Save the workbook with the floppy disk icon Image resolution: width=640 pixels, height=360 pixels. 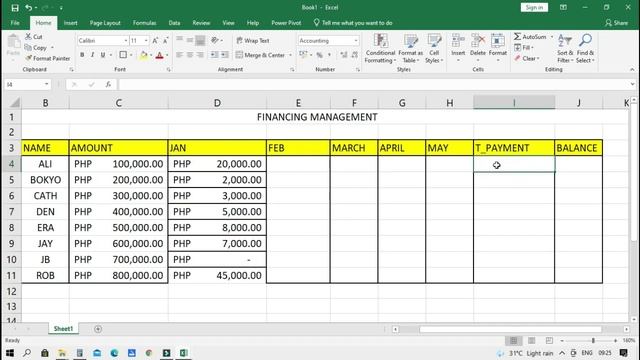tap(15, 8)
